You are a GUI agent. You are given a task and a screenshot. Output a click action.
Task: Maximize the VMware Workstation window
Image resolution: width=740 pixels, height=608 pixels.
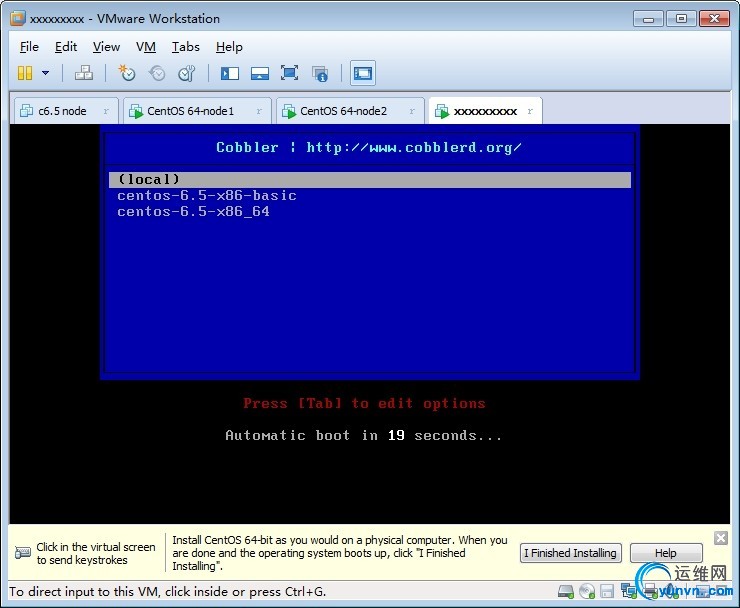point(681,19)
